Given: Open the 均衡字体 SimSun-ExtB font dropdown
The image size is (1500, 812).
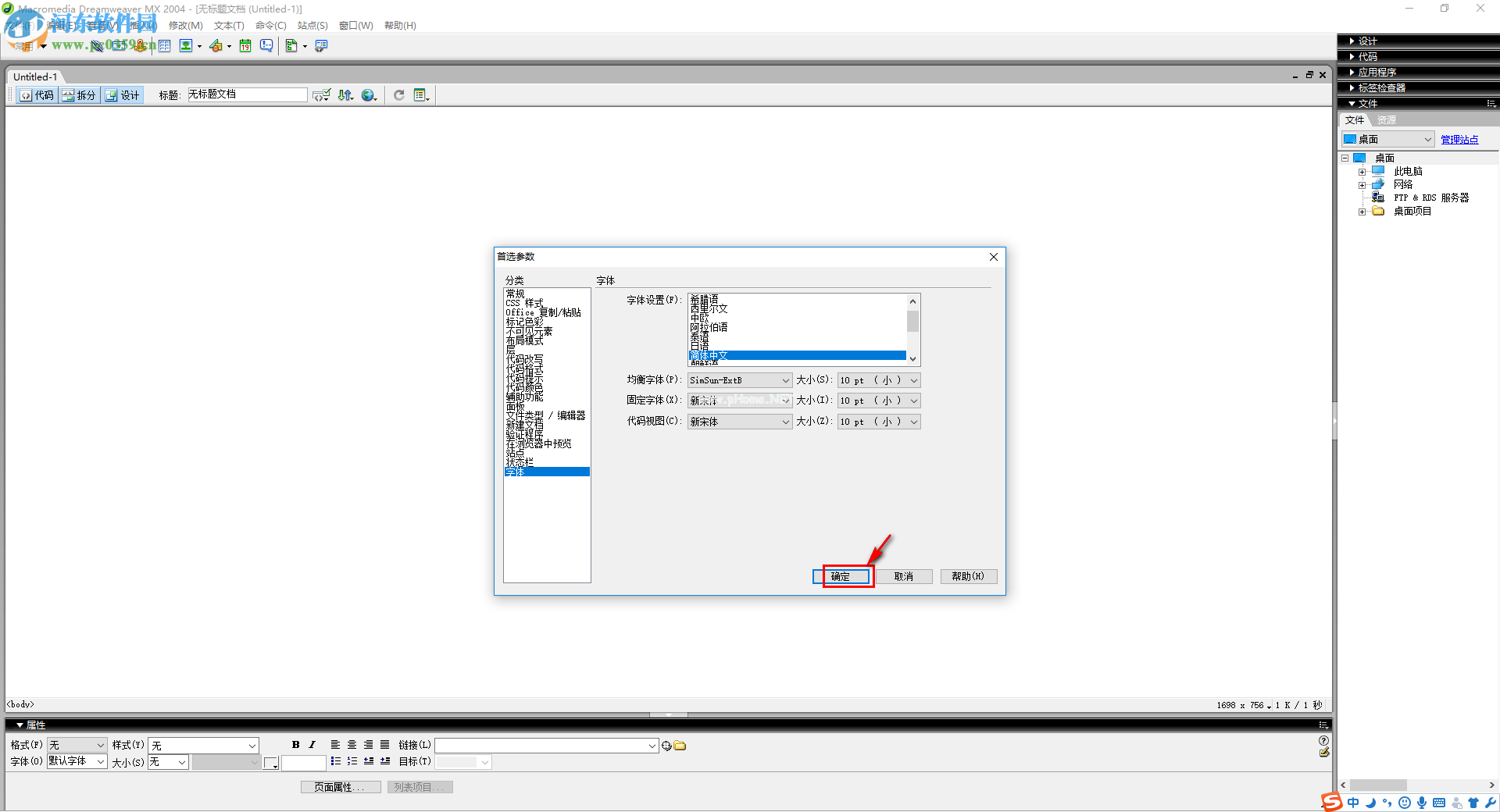Looking at the screenshot, I should tap(785, 380).
